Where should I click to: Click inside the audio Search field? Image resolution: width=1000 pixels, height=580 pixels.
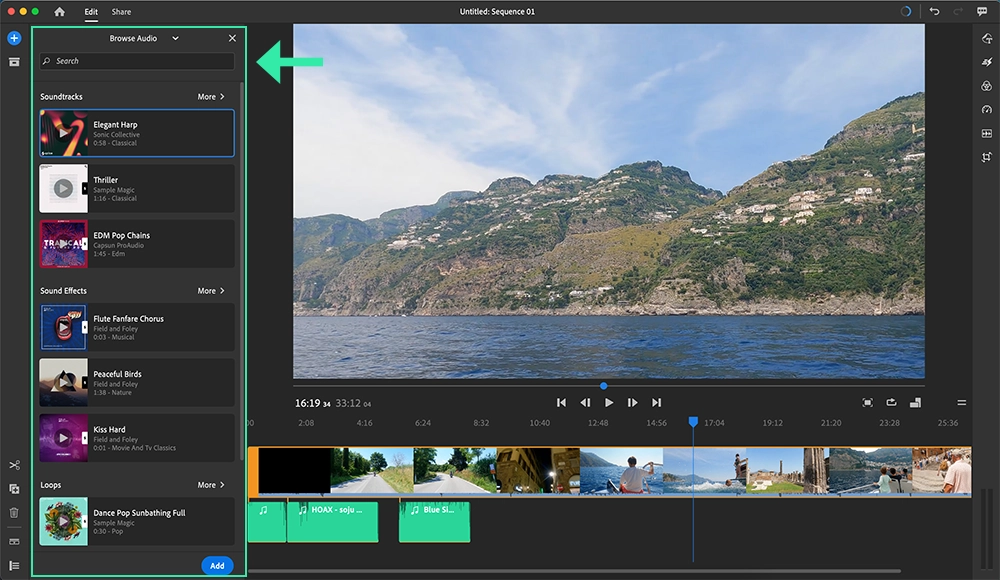pos(136,61)
